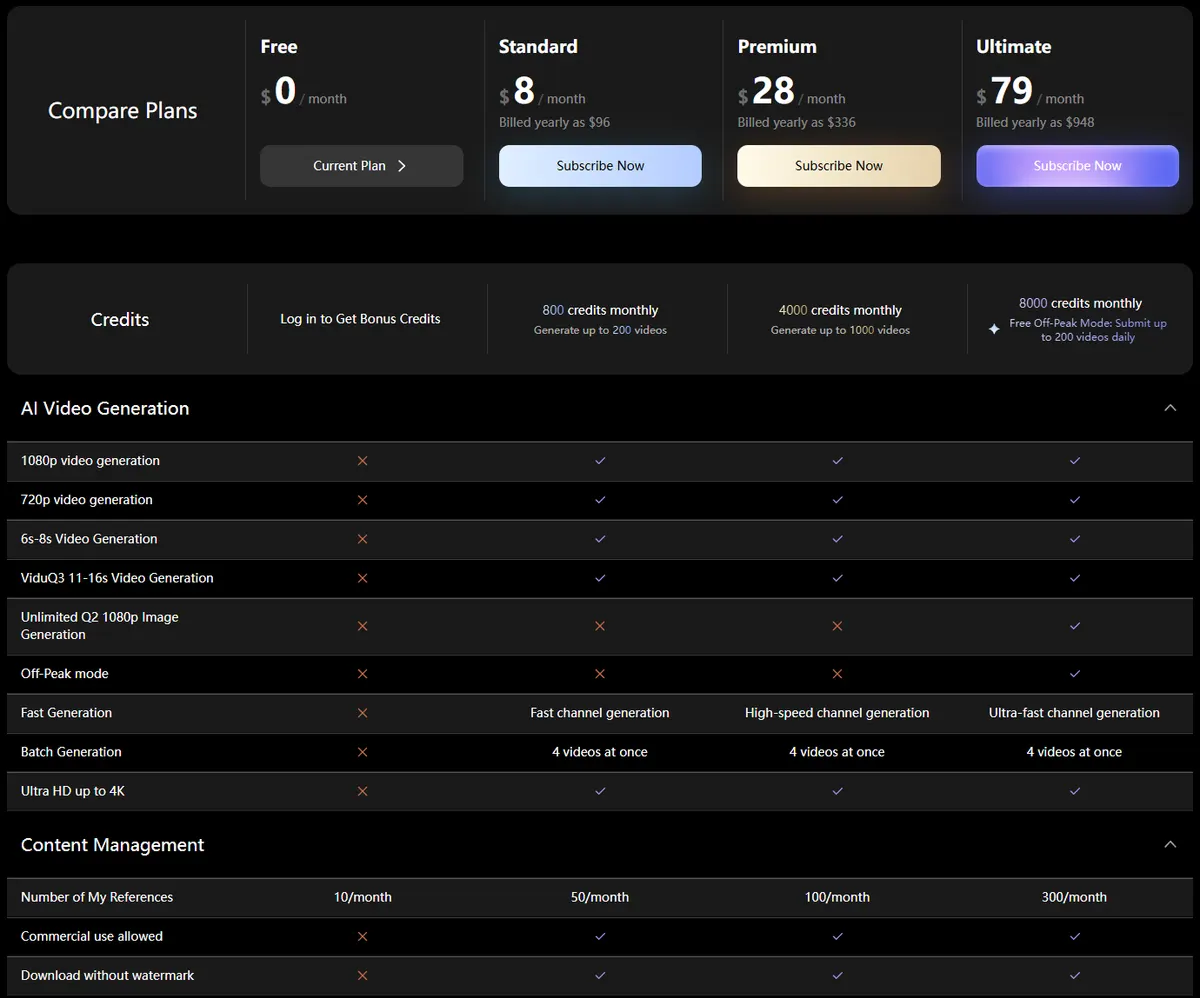Click the X mark for Free Download without watermark
This screenshot has width=1200, height=998.
pyautogui.click(x=362, y=976)
